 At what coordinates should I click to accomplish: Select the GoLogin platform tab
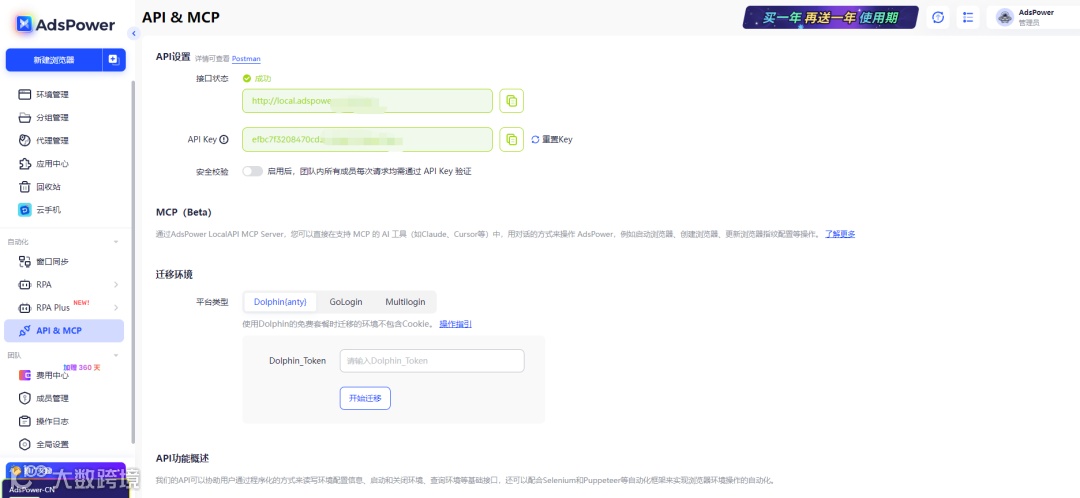click(346, 302)
